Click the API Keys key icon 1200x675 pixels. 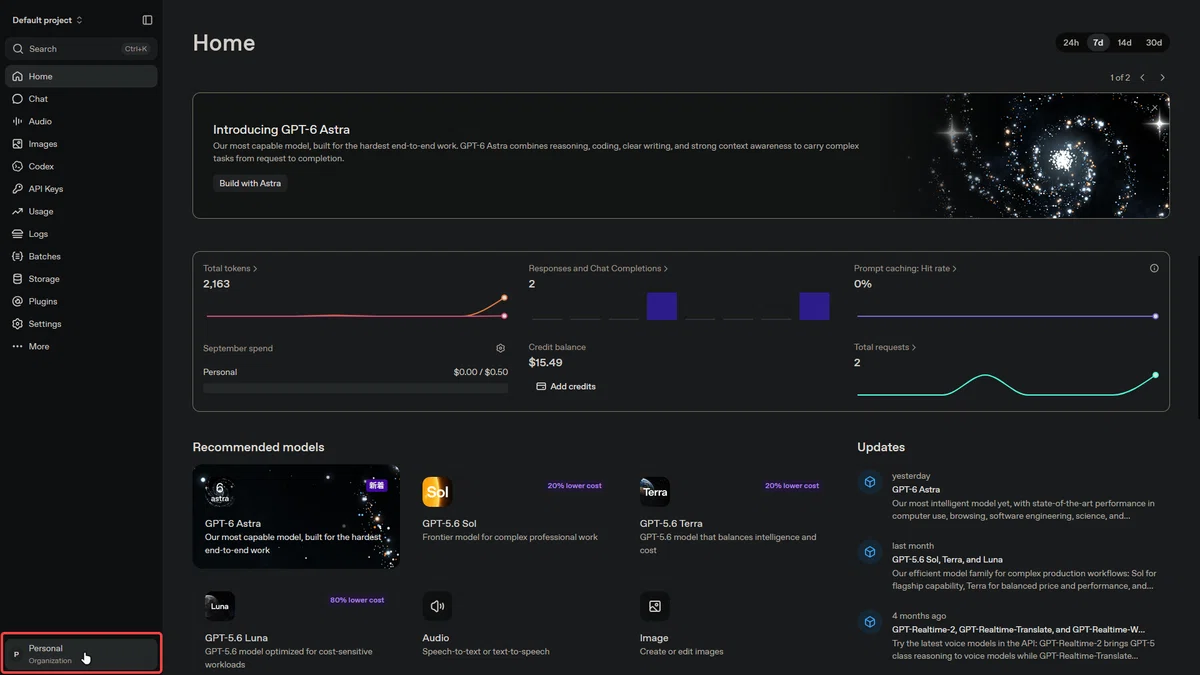(x=17, y=189)
